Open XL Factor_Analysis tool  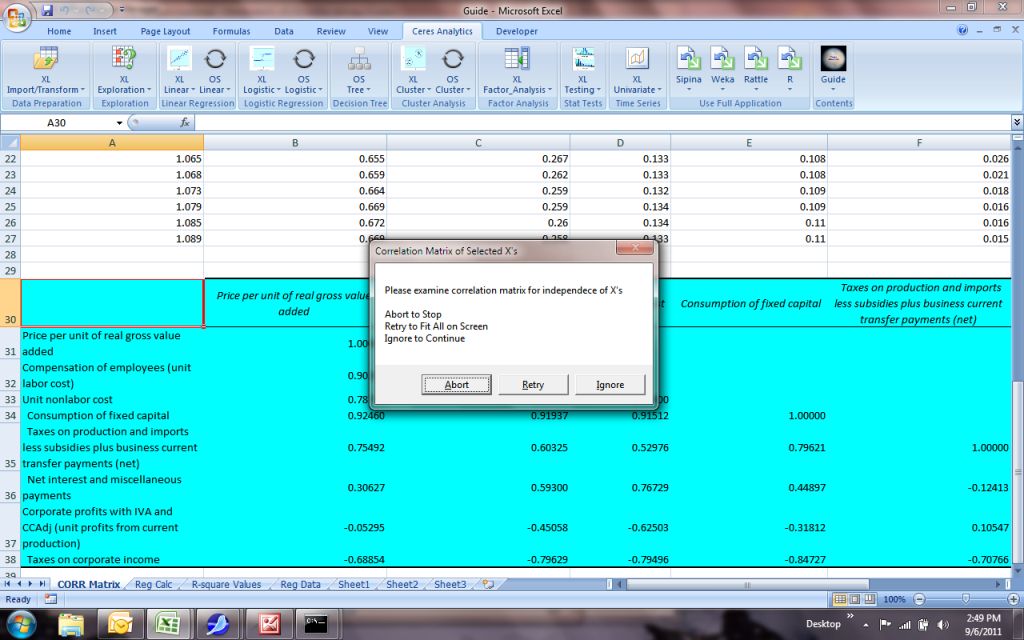517,71
